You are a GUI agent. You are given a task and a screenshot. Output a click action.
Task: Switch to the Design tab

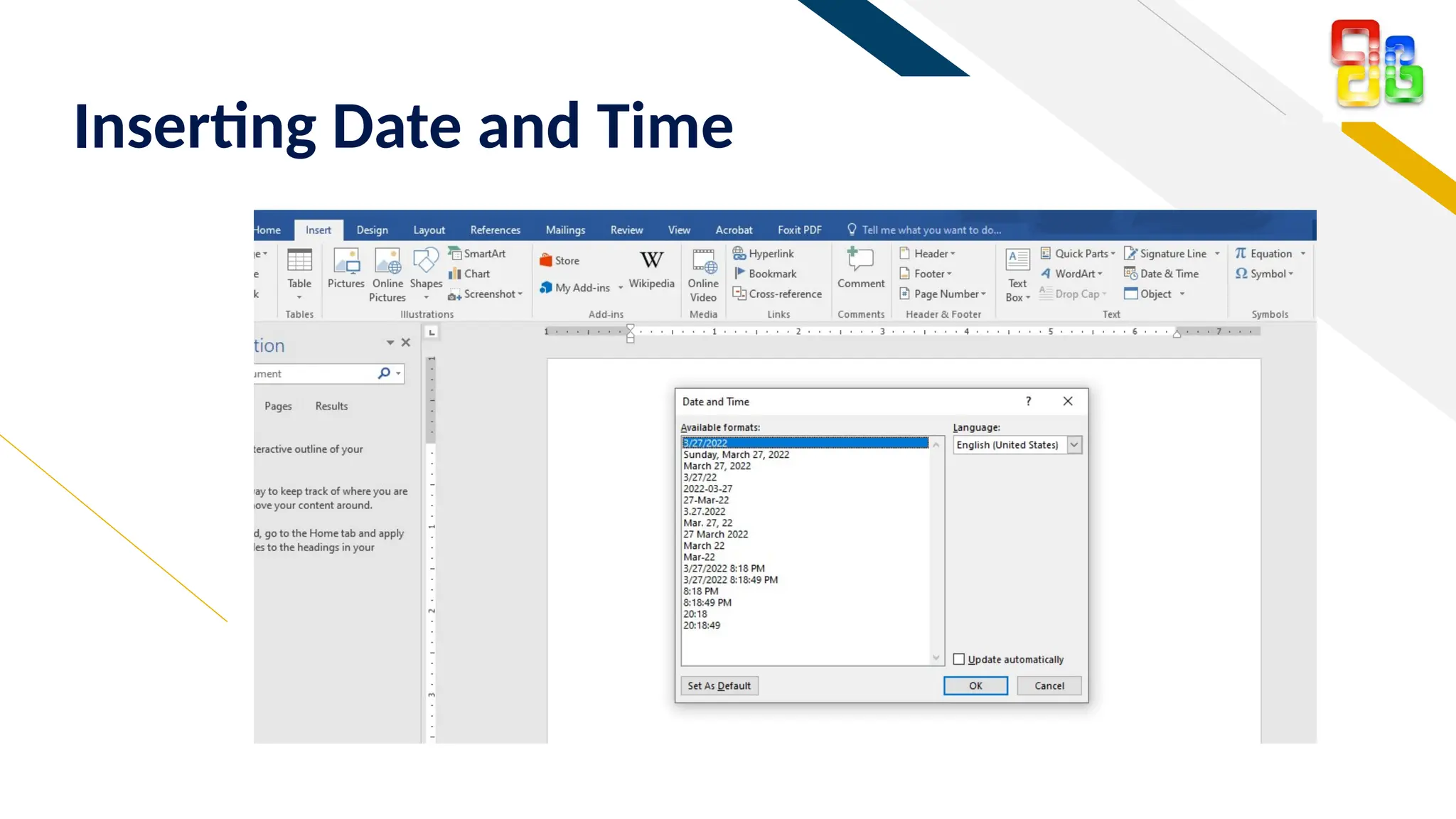372,230
